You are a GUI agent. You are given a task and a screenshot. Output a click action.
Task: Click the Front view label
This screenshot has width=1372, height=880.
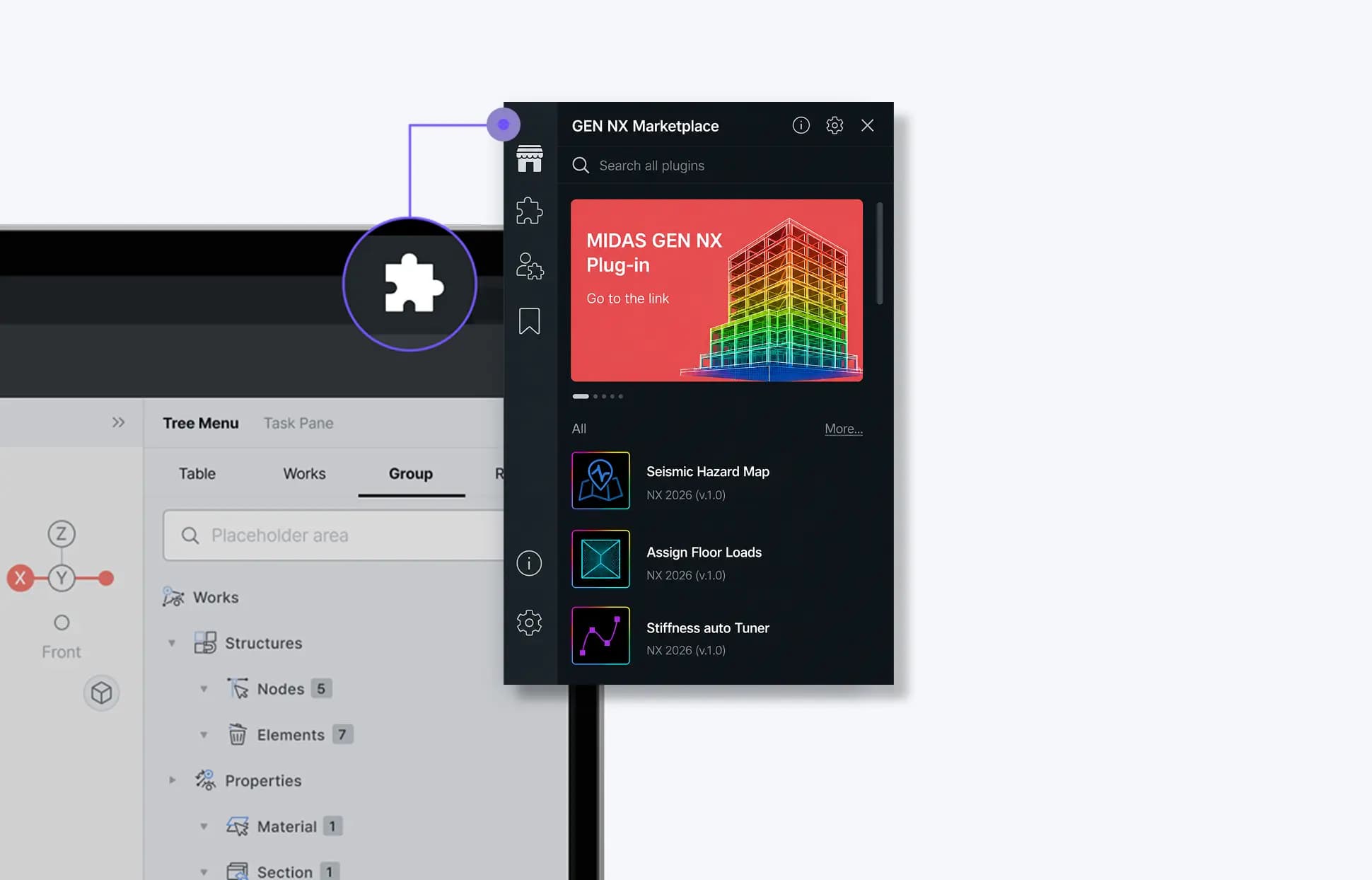(x=62, y=652)
